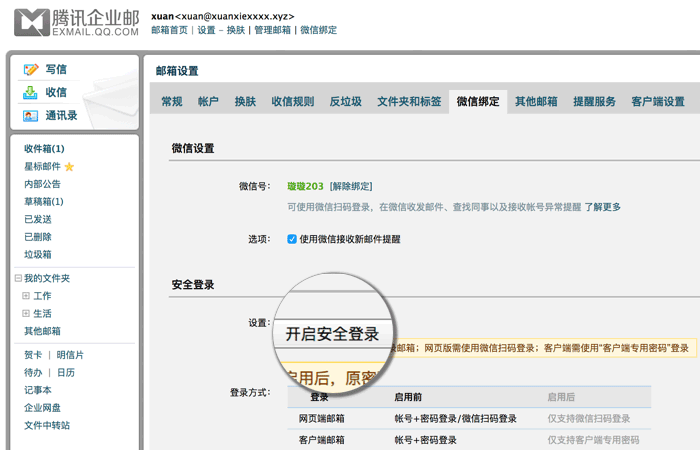The height and width of the screenshot is (450, 700).
Task: Click the Tencent Exmail logo
Action: tap(76, 23)
